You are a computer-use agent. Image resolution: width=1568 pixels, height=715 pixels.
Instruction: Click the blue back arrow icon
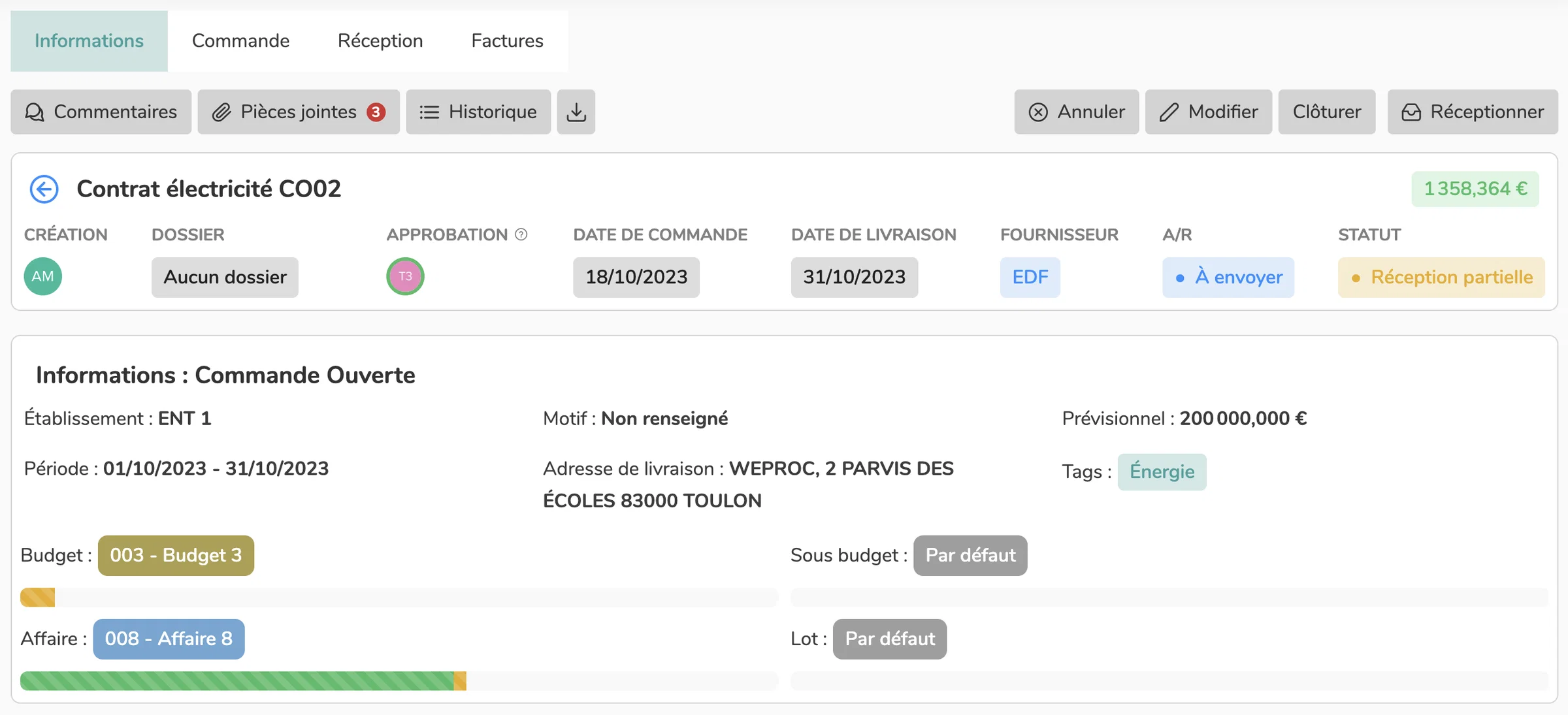(x=44, y=189)
